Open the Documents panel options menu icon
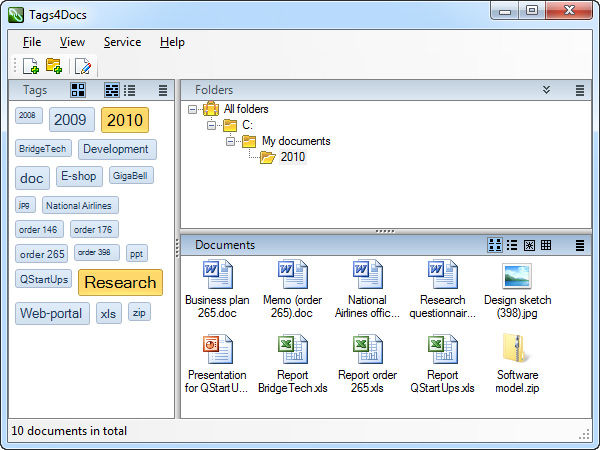 [x=580, y=245]
